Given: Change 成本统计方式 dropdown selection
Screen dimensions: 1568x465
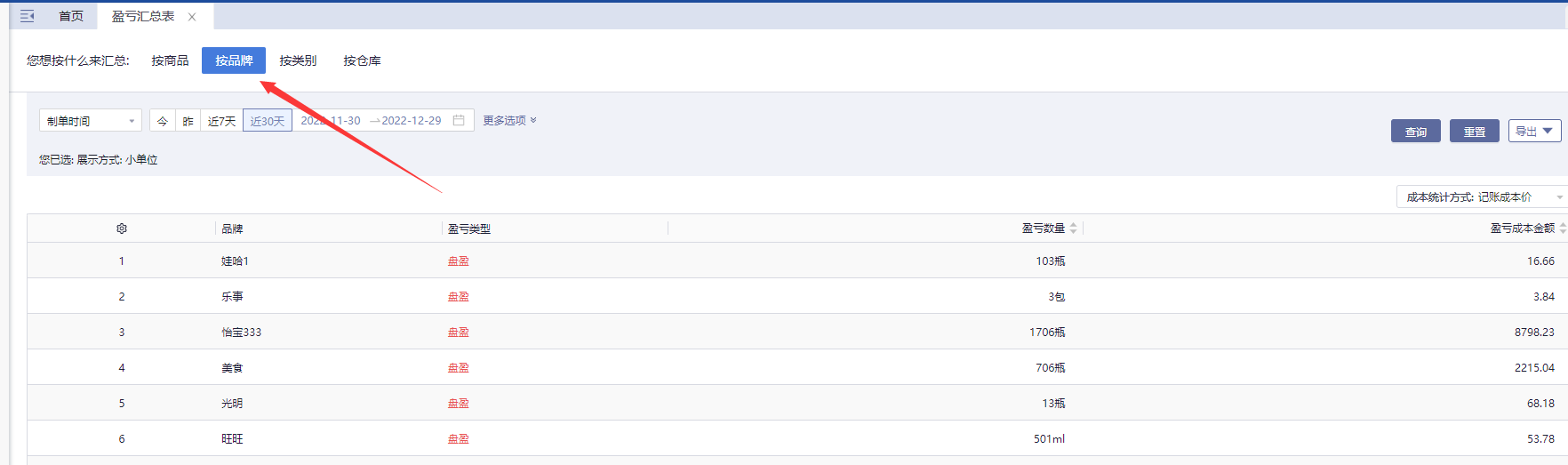Looking at the screenshot, I should click(1480, 196).
